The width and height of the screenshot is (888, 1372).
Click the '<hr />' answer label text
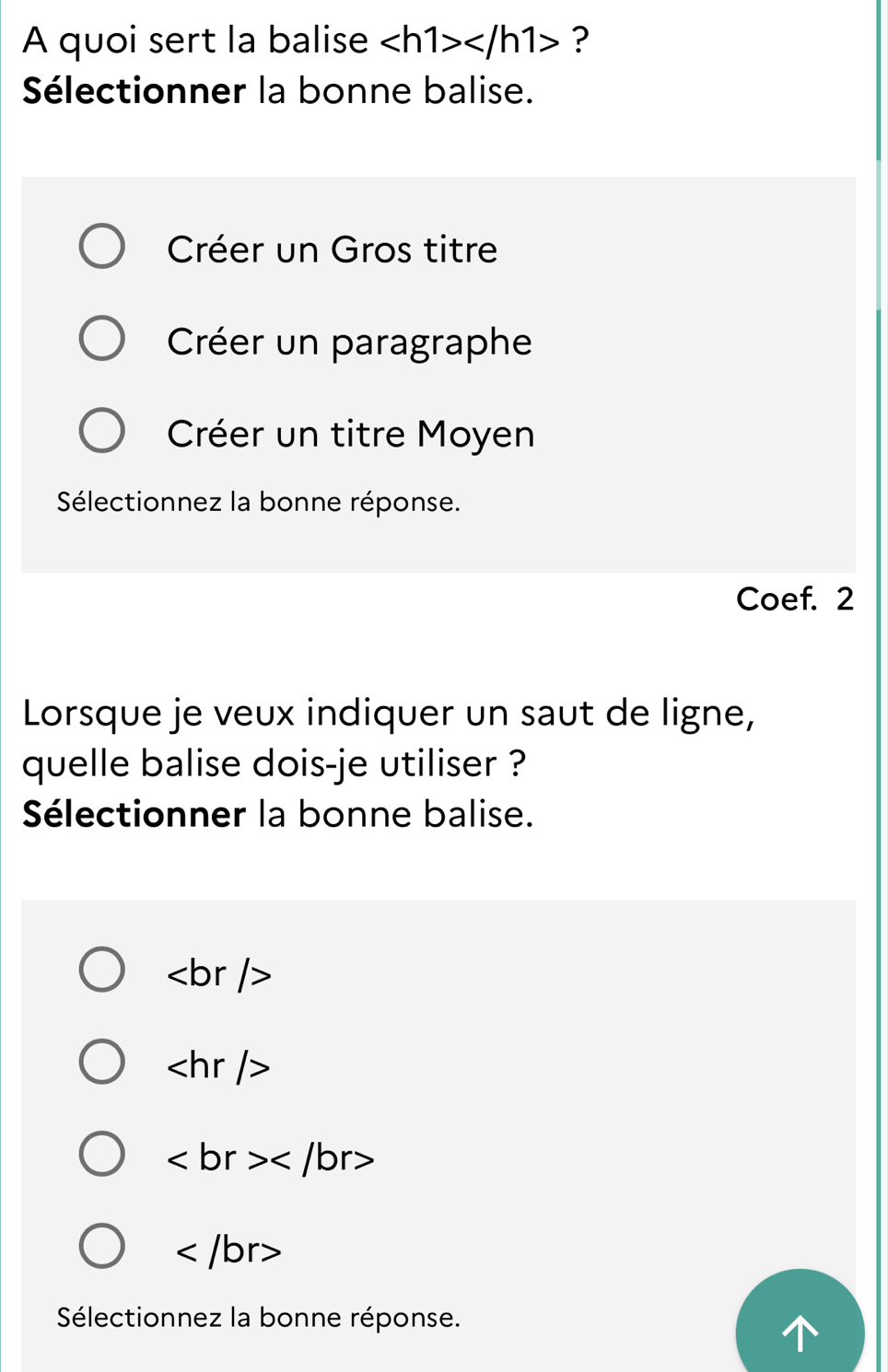(x=218, y=1065)
